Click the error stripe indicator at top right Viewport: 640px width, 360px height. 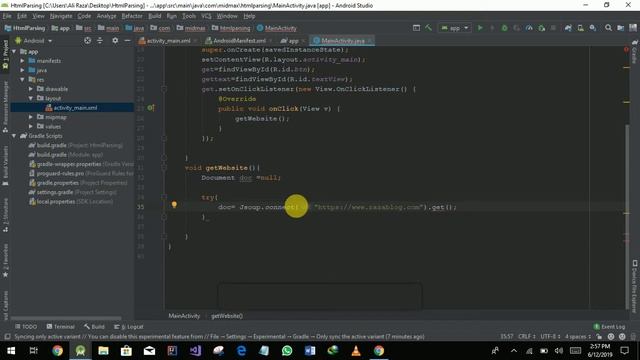[626, 49]
